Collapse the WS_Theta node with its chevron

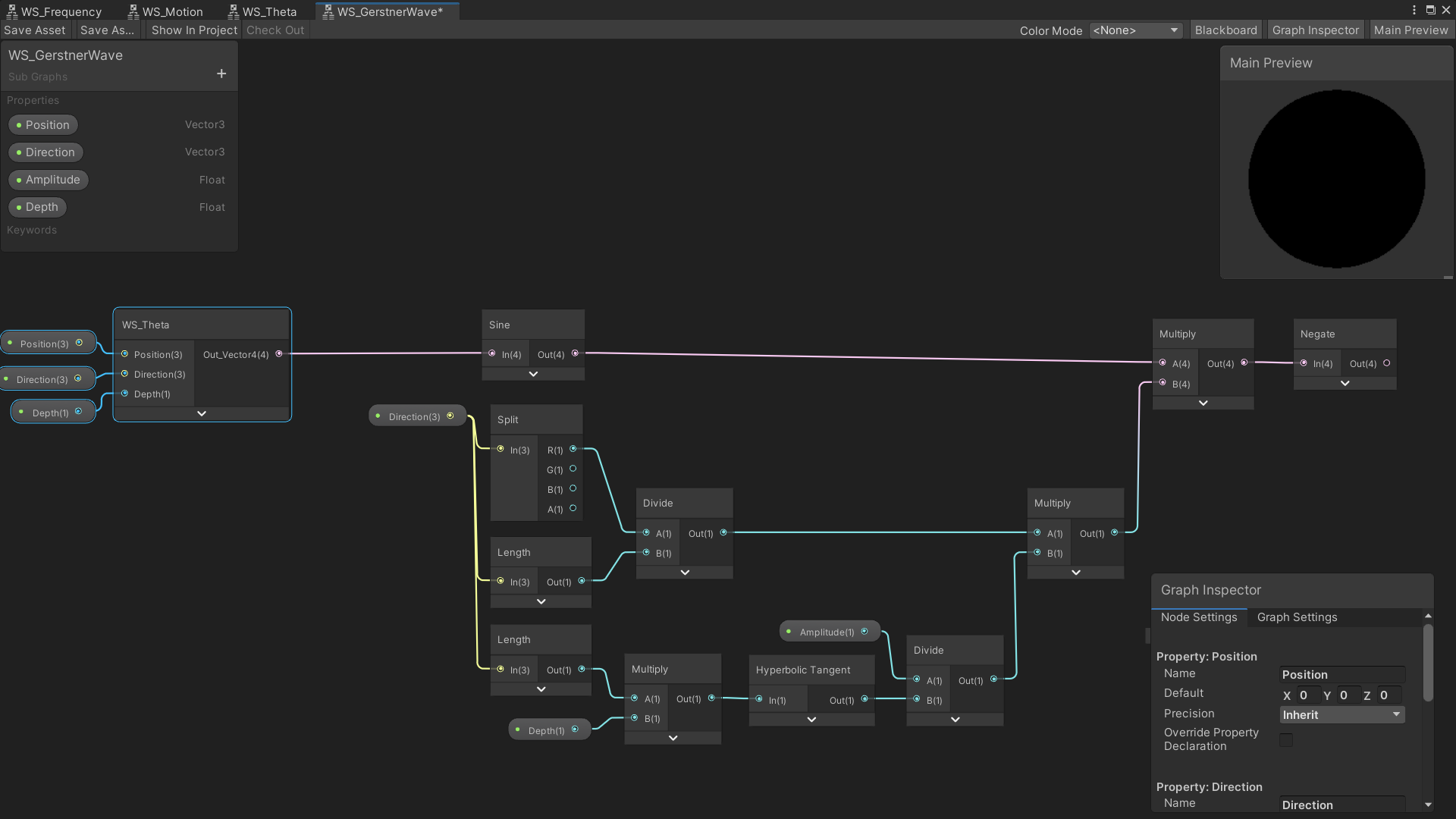click(x=202, y=413)
